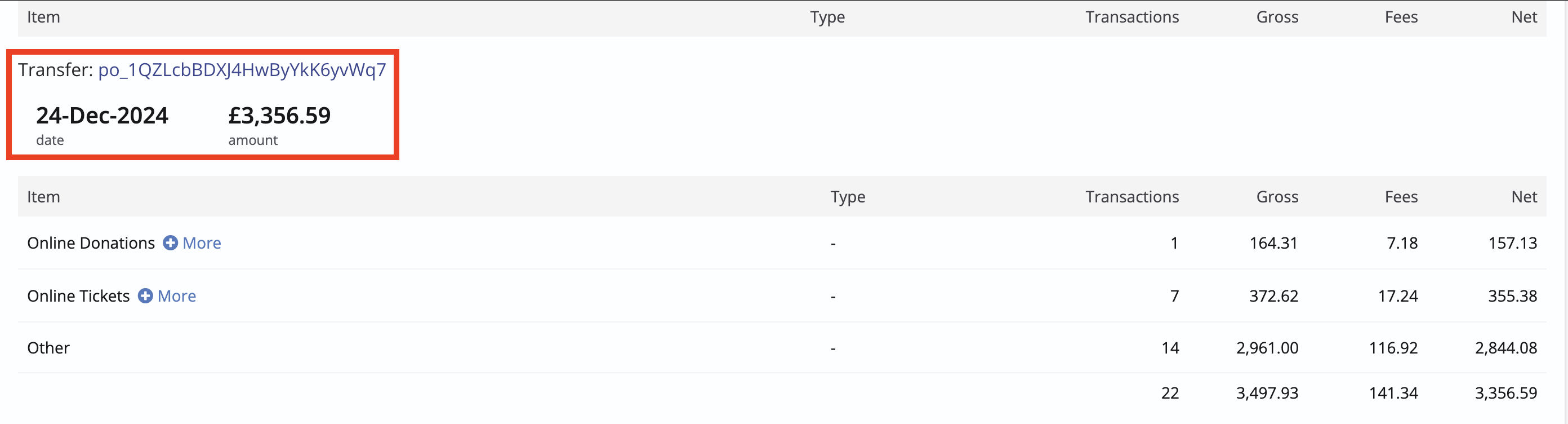Expand More details for Online Donations
Viewport: 1568px width, 424px height.
click(x=202, y=243)
